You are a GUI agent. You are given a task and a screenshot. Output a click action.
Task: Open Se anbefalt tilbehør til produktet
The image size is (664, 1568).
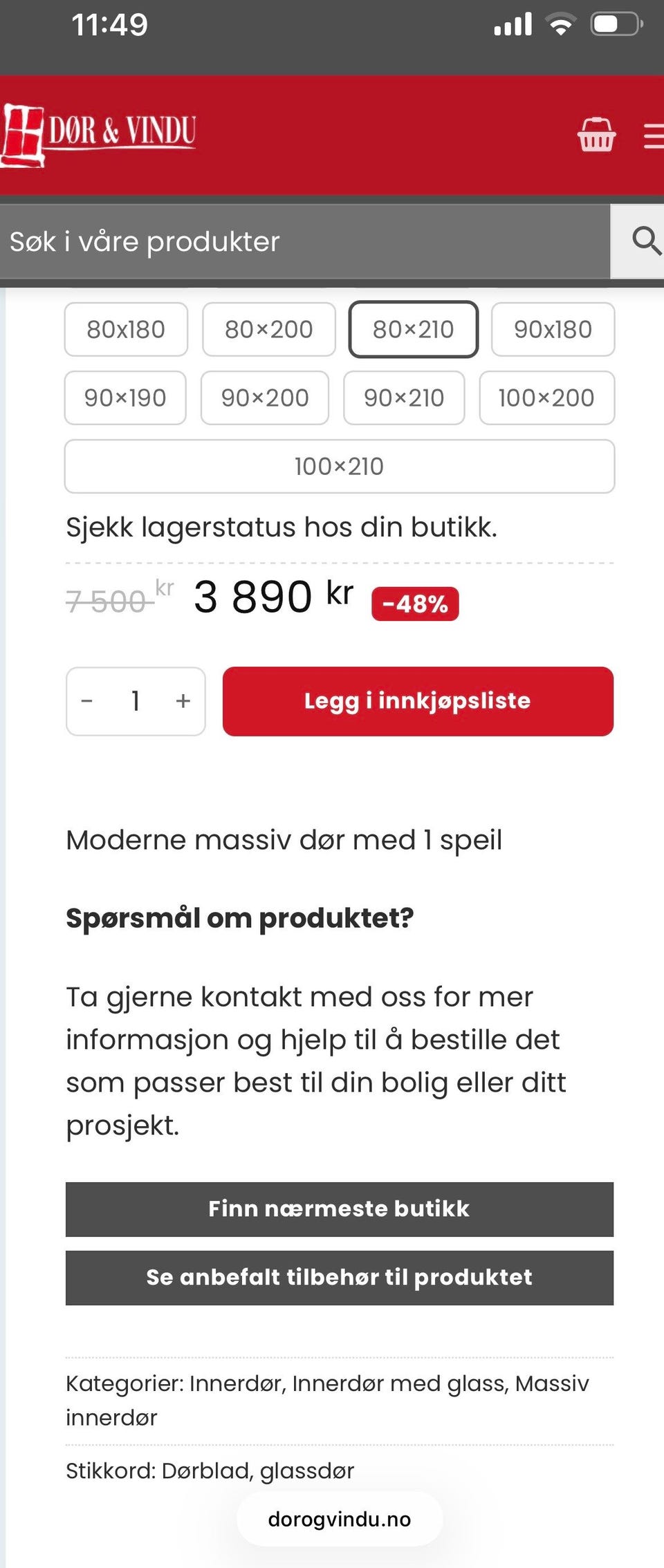click(339, 1277)
